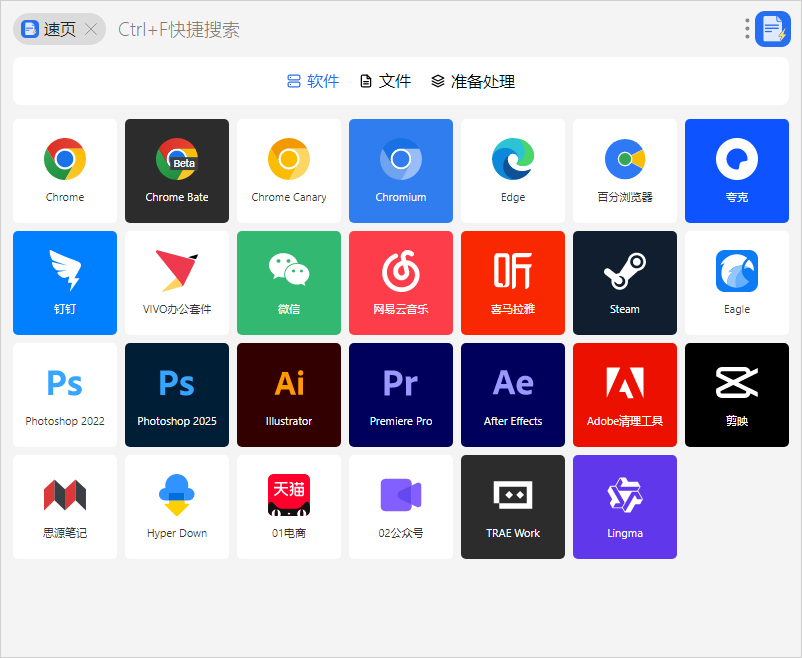This screenshot has height=658, width=802.
Task: Open the VIVO办公套件 tile
Action: 177,283
